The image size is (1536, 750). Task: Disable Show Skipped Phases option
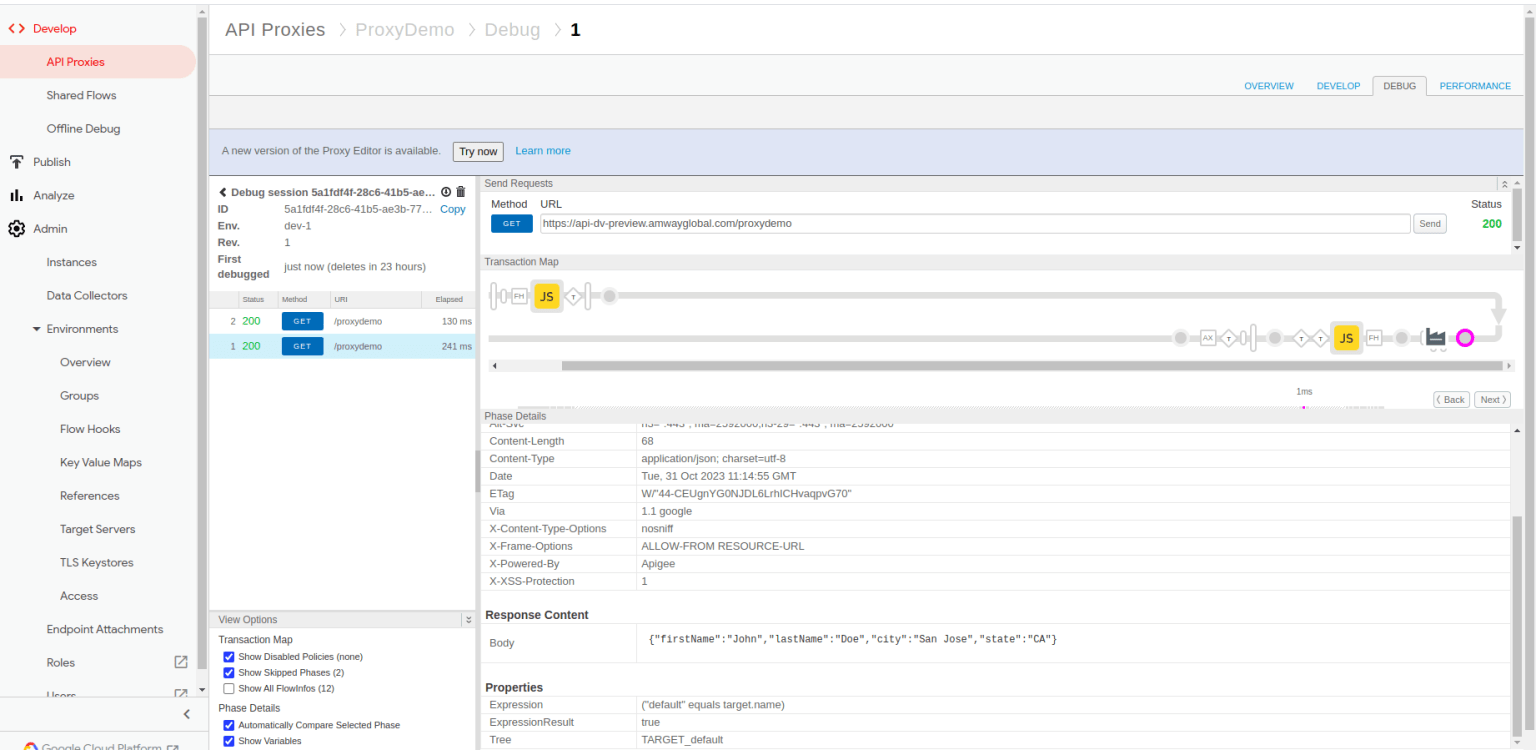pyautogui.click(x=228, y=672)
